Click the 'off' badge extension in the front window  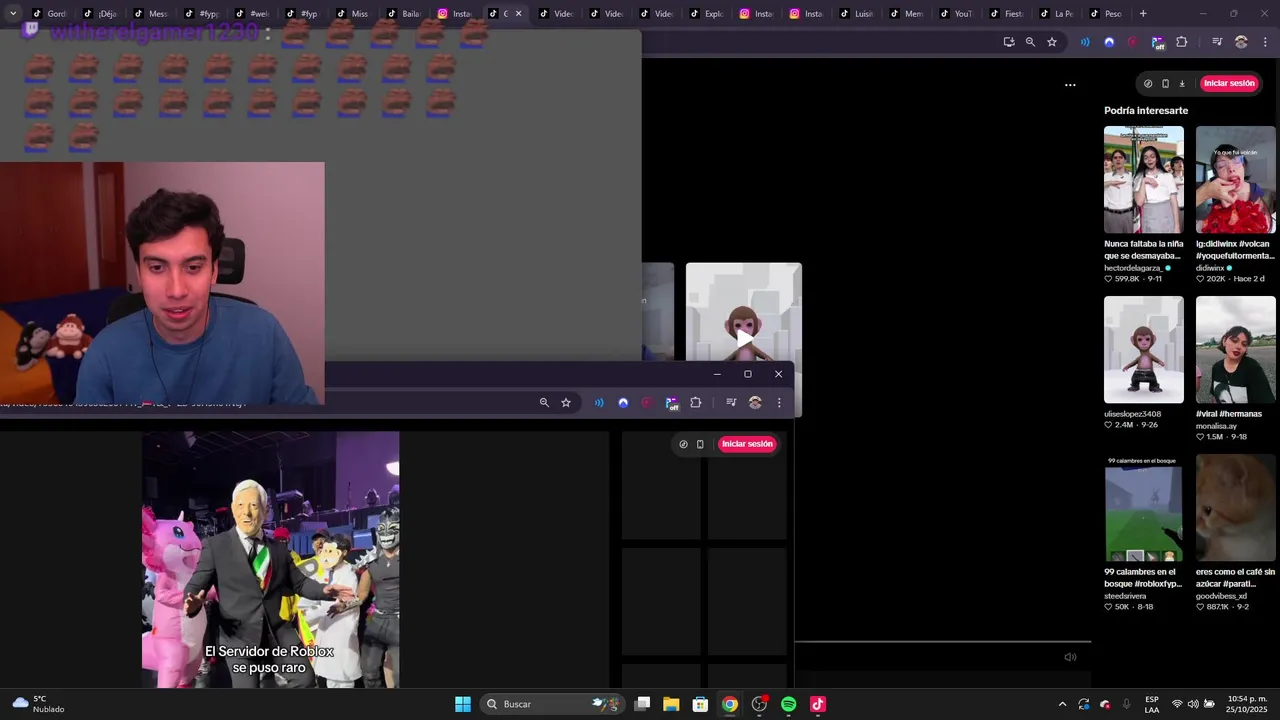[x=671, y=403]
